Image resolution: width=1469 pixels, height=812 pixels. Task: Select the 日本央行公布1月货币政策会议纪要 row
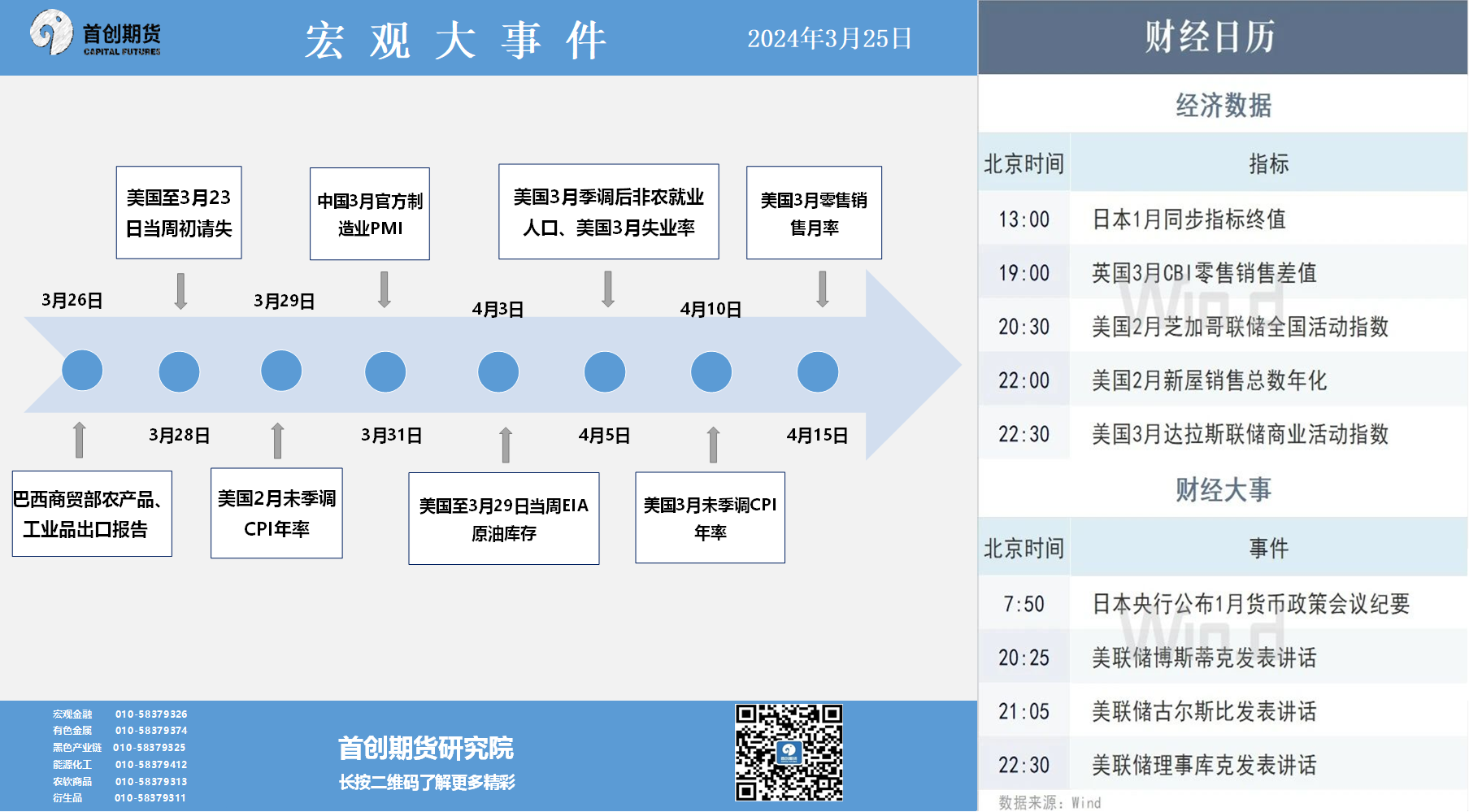[1223, 603]
